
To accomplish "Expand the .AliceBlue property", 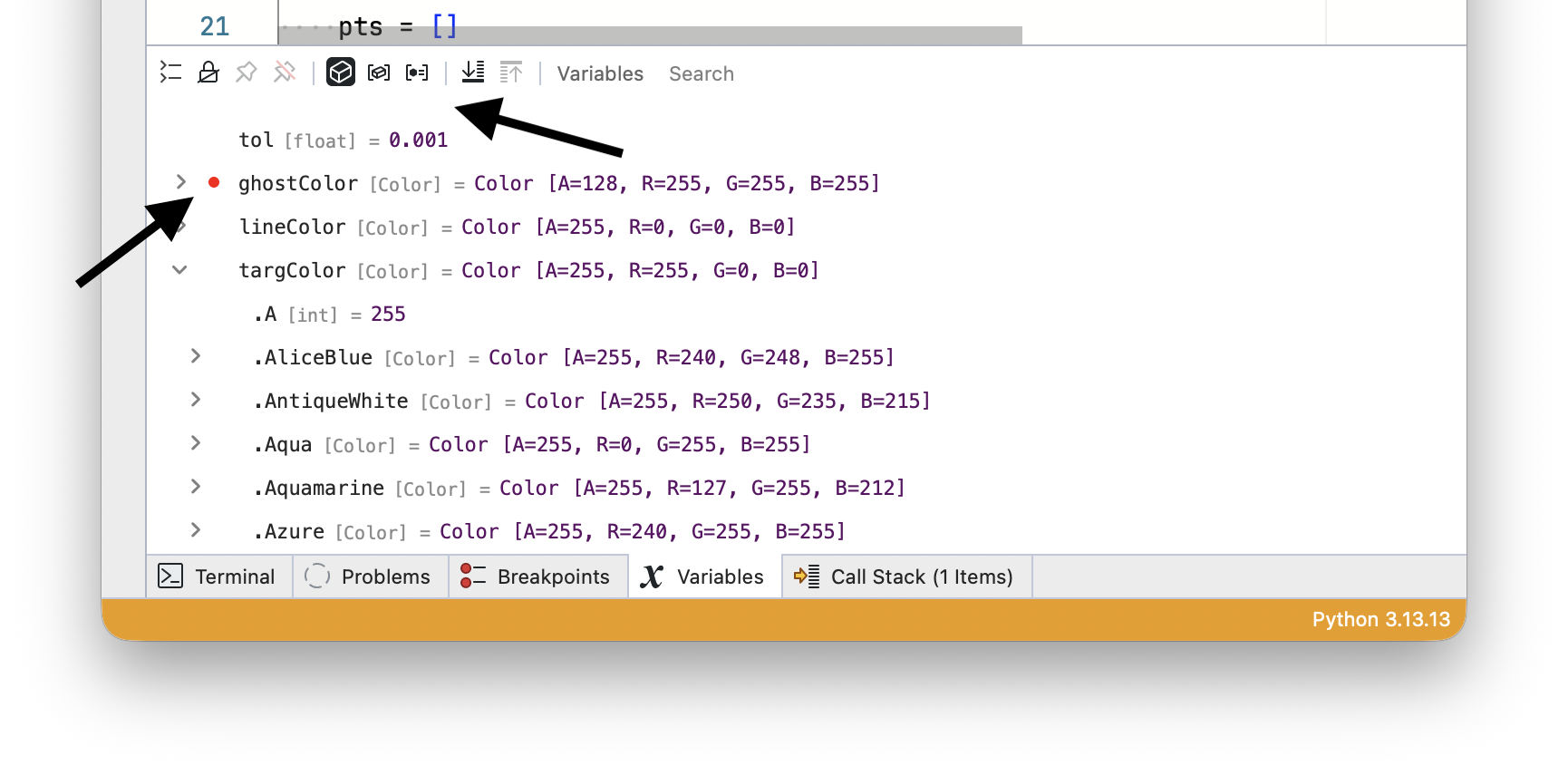I will pyautogui.click(x=195, y=356).
